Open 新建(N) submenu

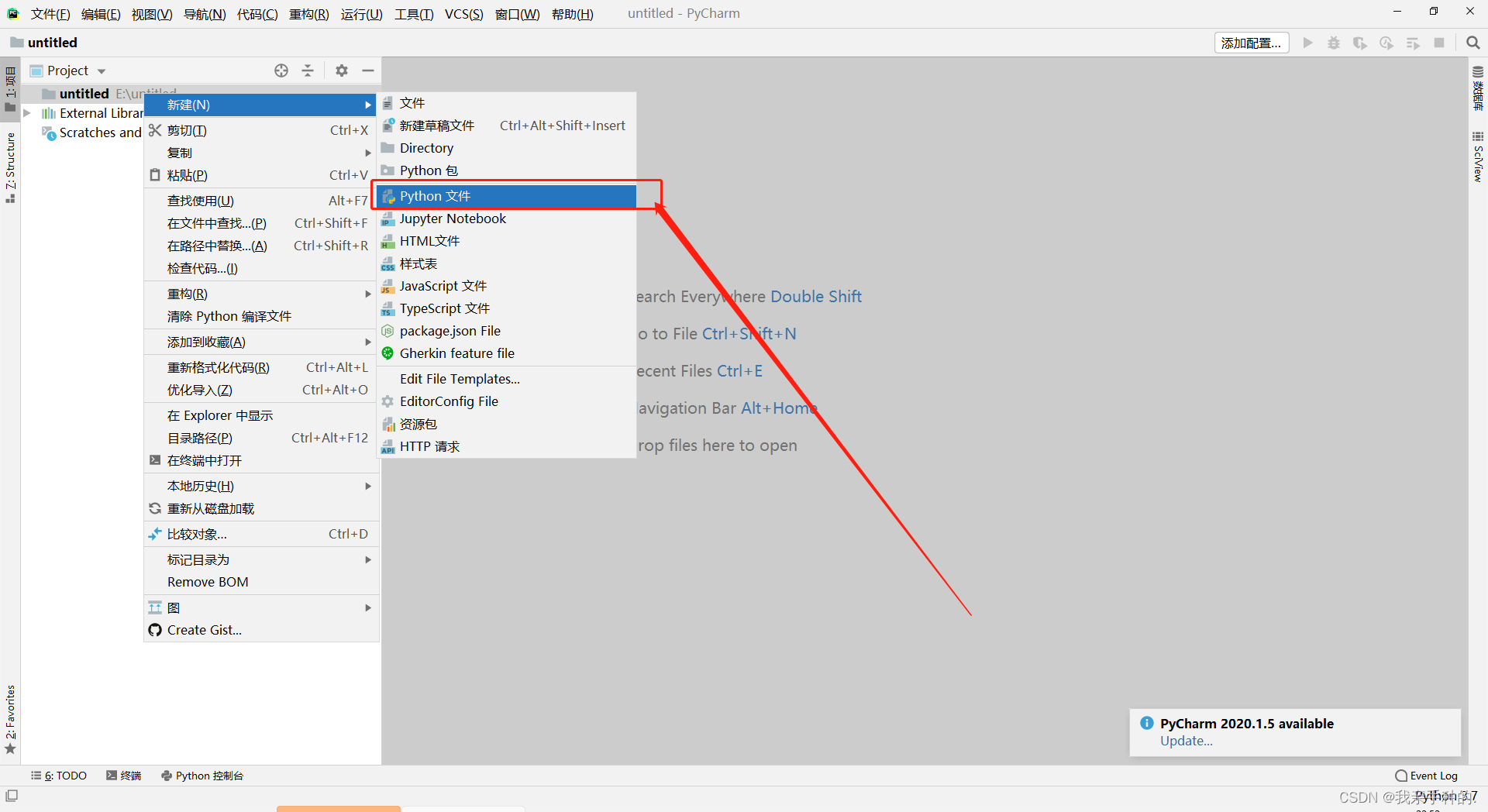pos(261,105)
